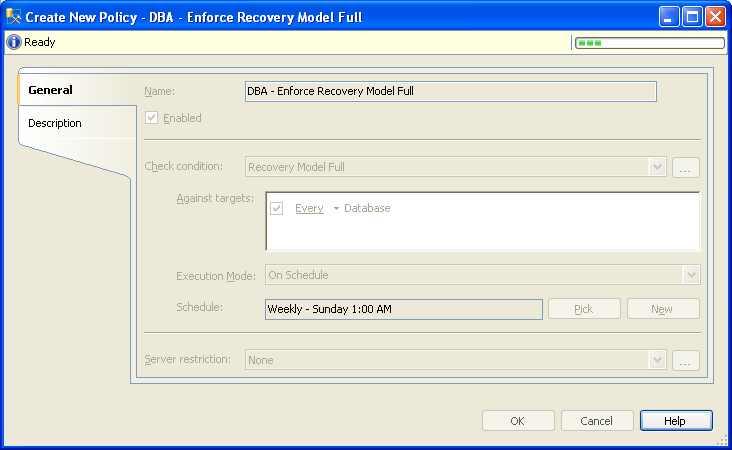This screenshot has height=450, width=732.
Task: Switch to the Description tab
Action: point(55,123)
